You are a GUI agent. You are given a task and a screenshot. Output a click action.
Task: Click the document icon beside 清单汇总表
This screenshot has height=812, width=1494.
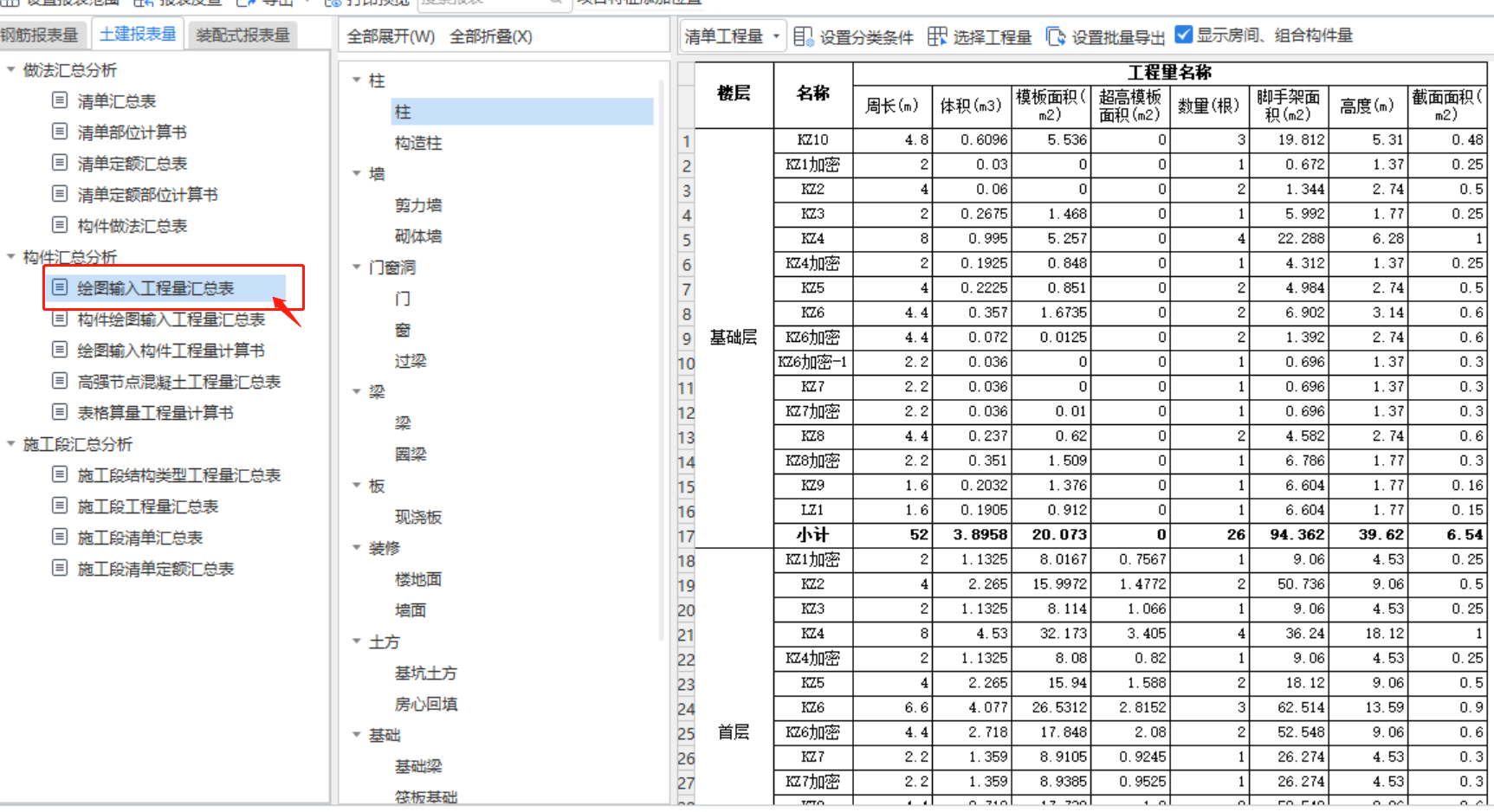tap(60, 100)
